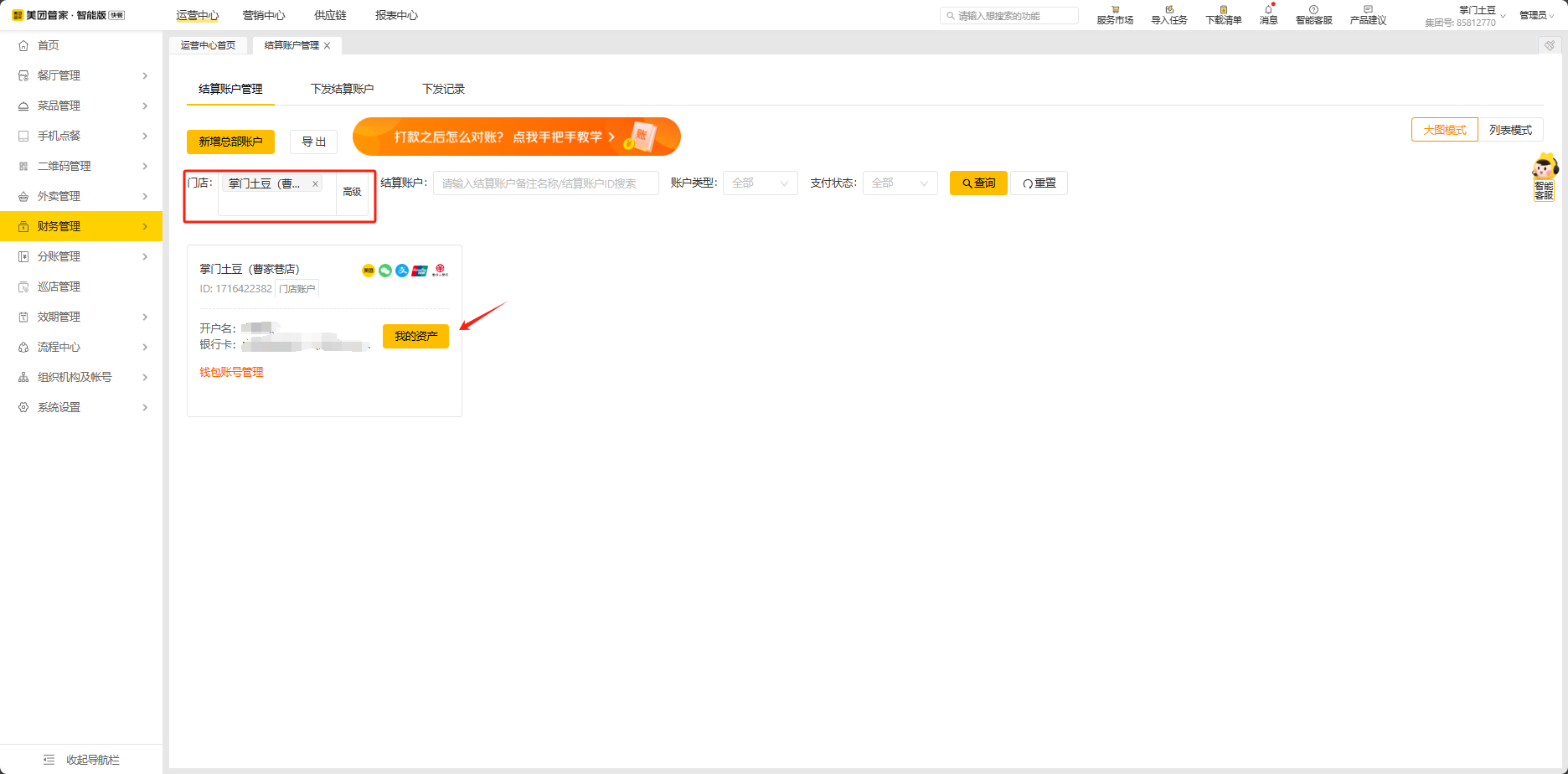The image size is (1568, 774).
Task: Click the floating 智能客服 mascot icon
Action: click(1544, 176)
